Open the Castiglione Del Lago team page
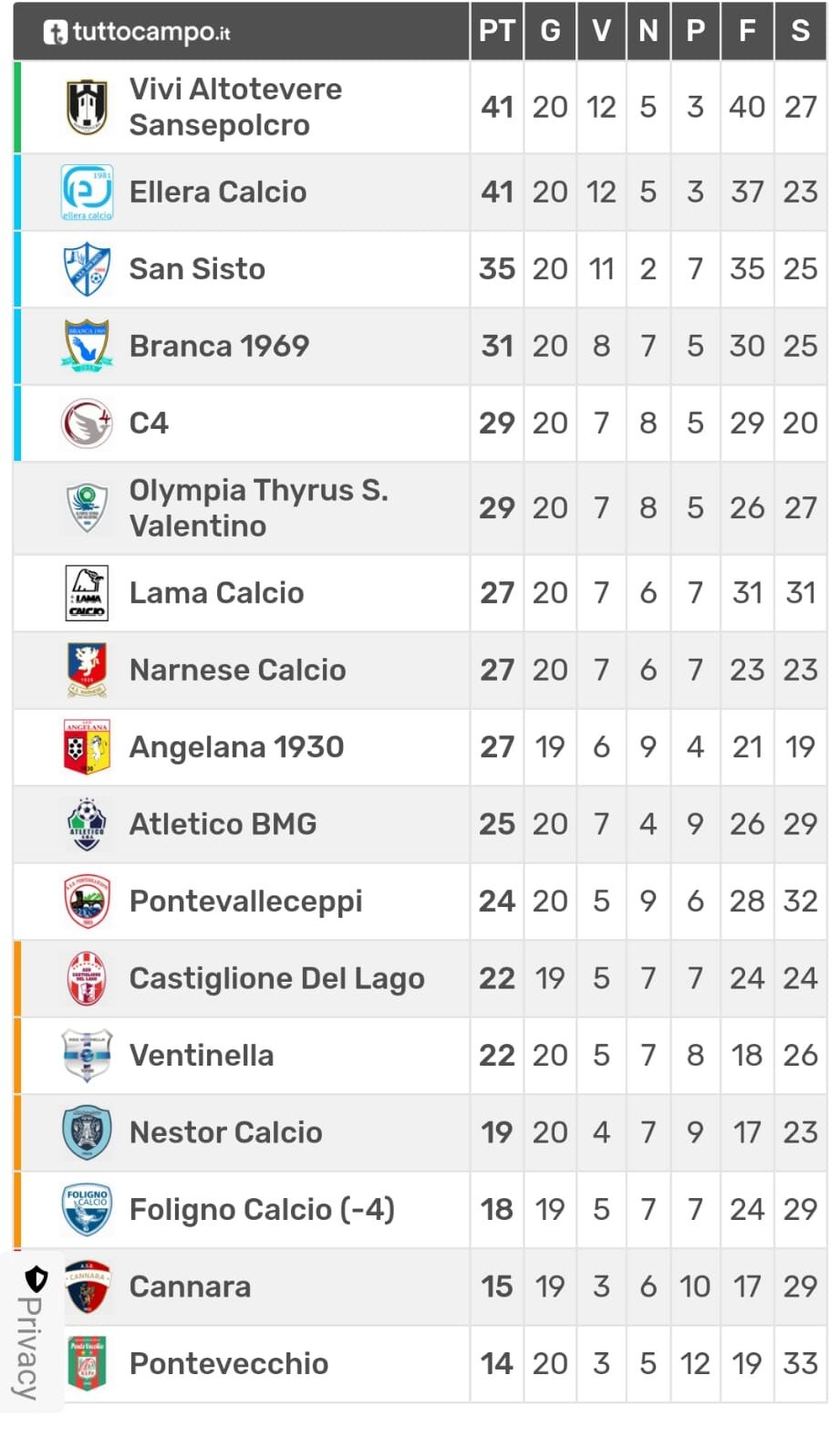The width and height of the screenshot is (840, 1438). [x=277, y=979]
